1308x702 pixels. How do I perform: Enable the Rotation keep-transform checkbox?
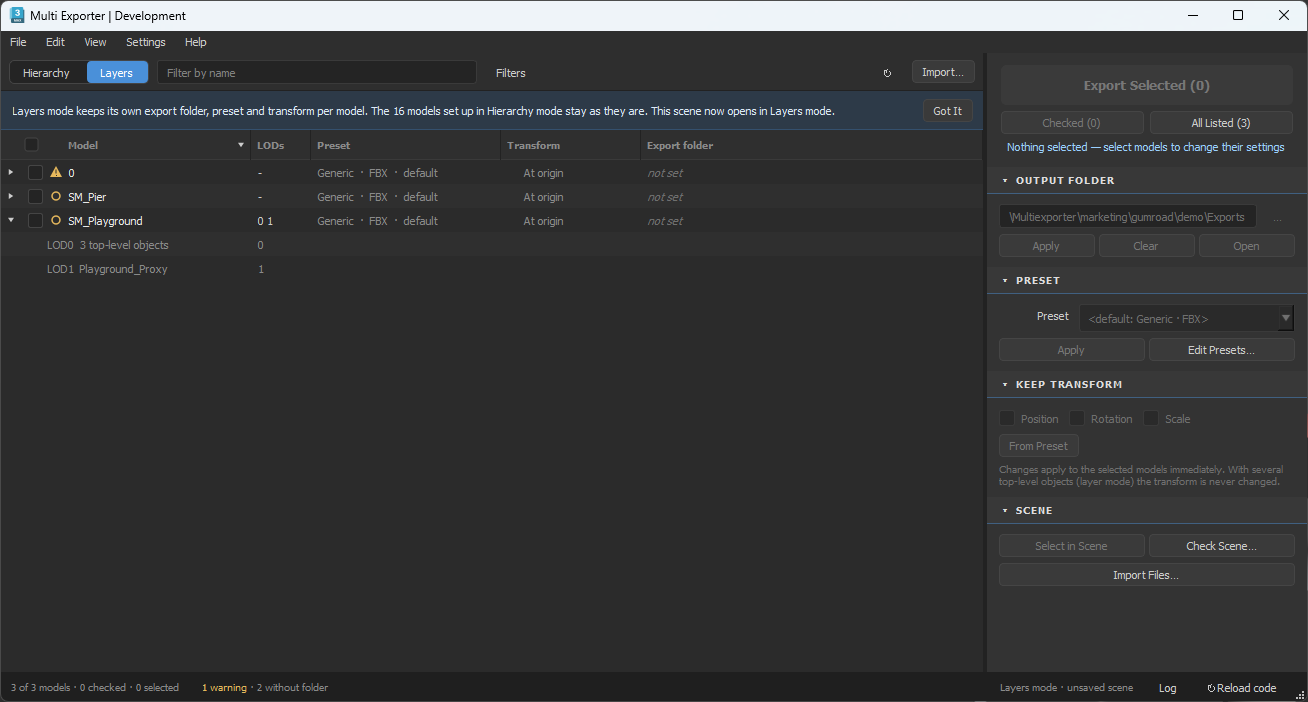(x=1077, y=419)
